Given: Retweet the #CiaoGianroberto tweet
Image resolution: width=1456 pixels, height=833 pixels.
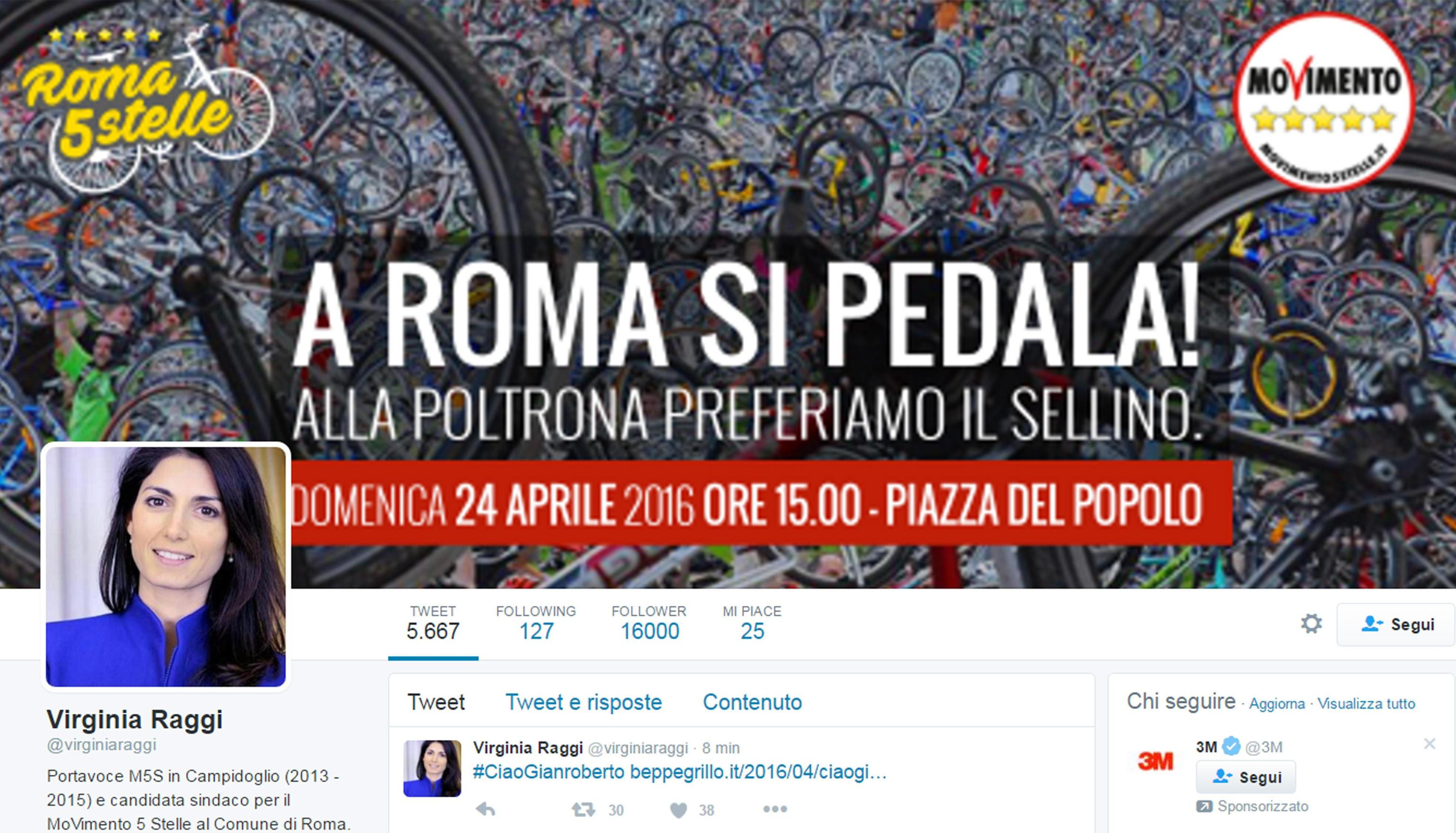Looking at the screenshot, I should (583, 810).
